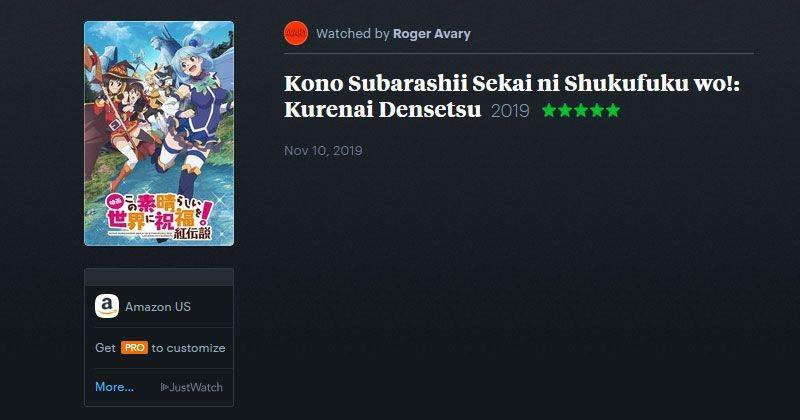Open the Roger Avary profile link

(x=432, y=34)
